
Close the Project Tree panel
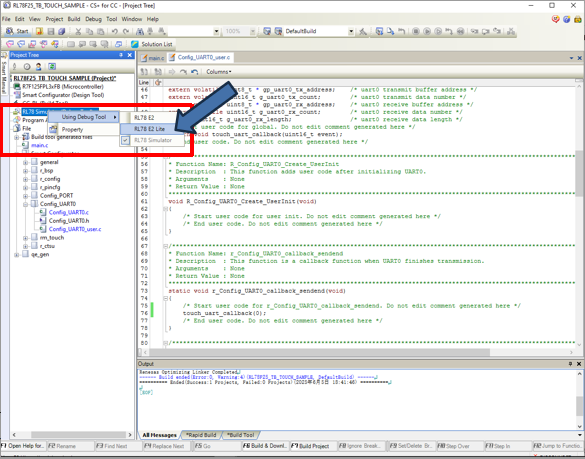pyautogui.click(x=129, y=55)
